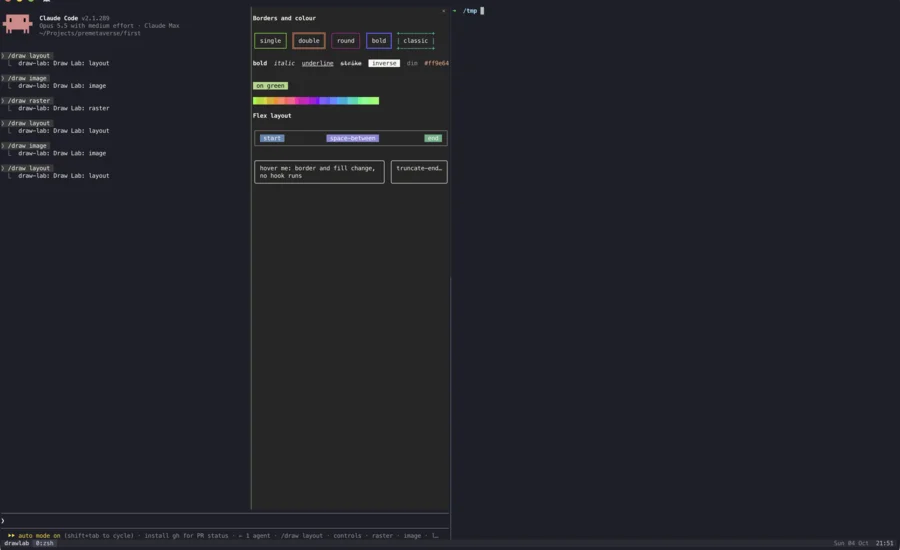This screenshot has height=550, width=900.
Task: Select the green single border box
Action: pyautogui.click(x=270, y=41)
